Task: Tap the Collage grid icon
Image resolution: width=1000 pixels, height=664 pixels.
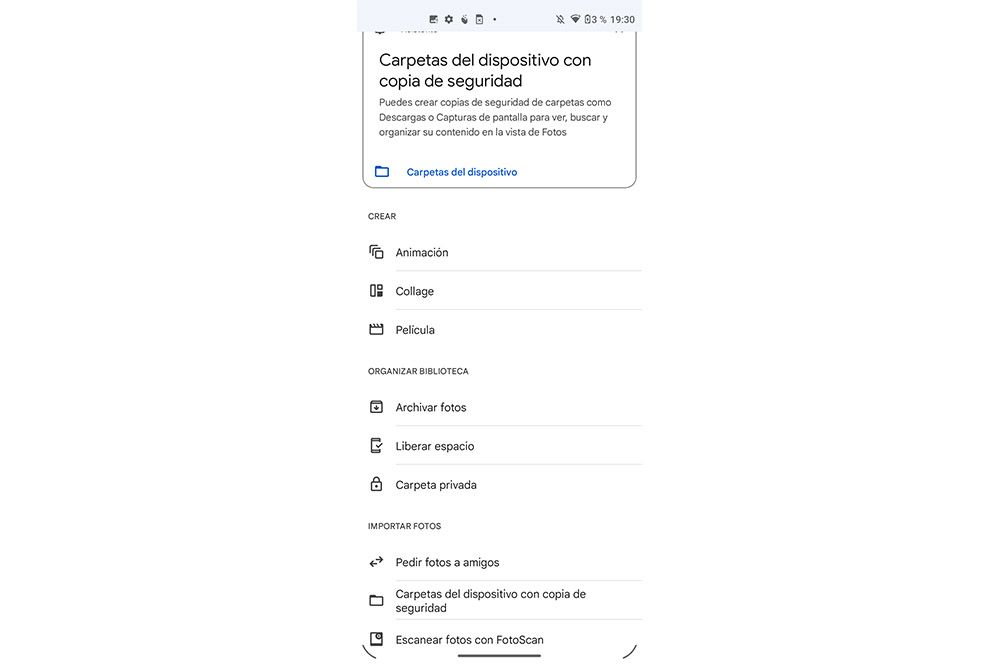Action: click(376, 291)
